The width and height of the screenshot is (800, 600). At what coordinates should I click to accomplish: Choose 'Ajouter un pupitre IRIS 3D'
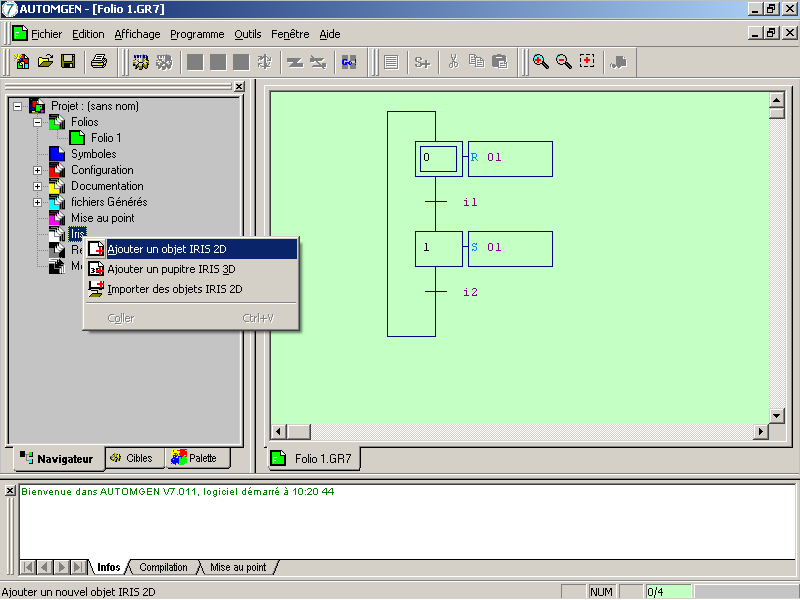tap(171, 269)
